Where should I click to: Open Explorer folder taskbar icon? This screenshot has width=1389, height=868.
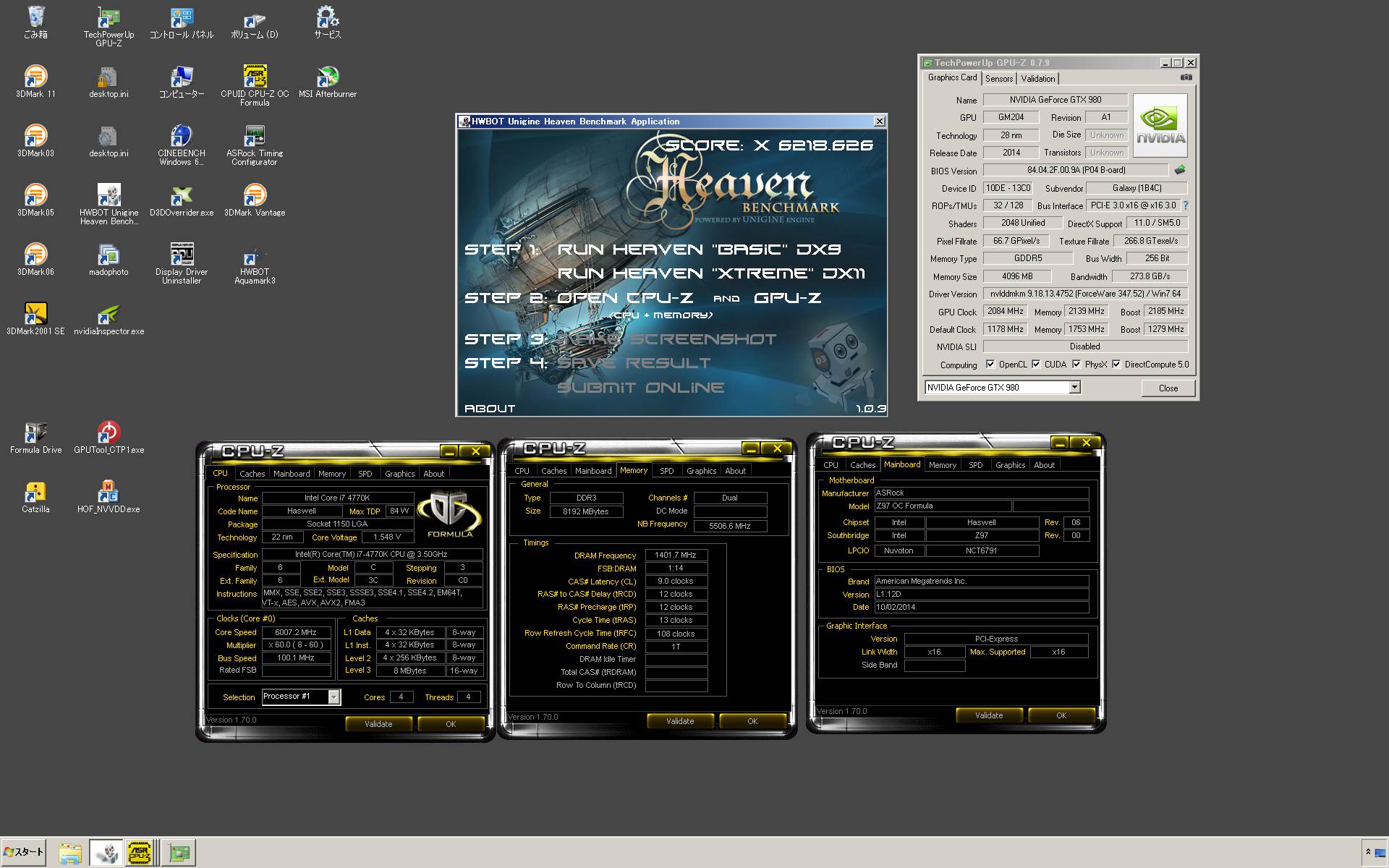pos(70,854)
